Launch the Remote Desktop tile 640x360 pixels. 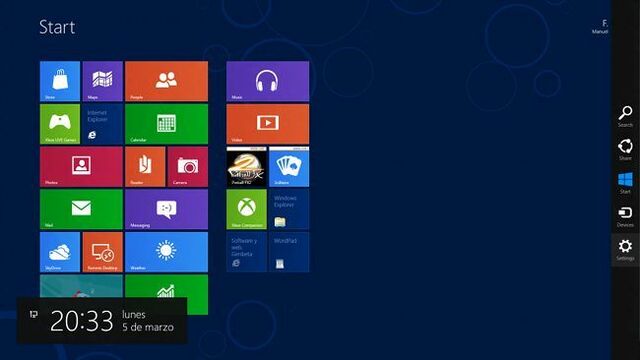pyautogui.click(x=102, y=252)
